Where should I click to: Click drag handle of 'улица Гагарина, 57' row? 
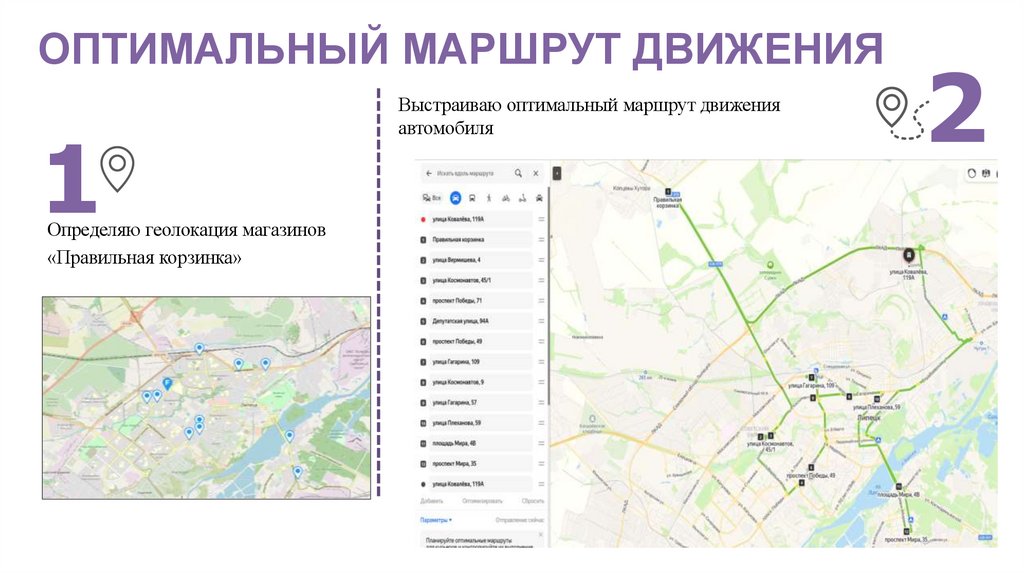541,403
